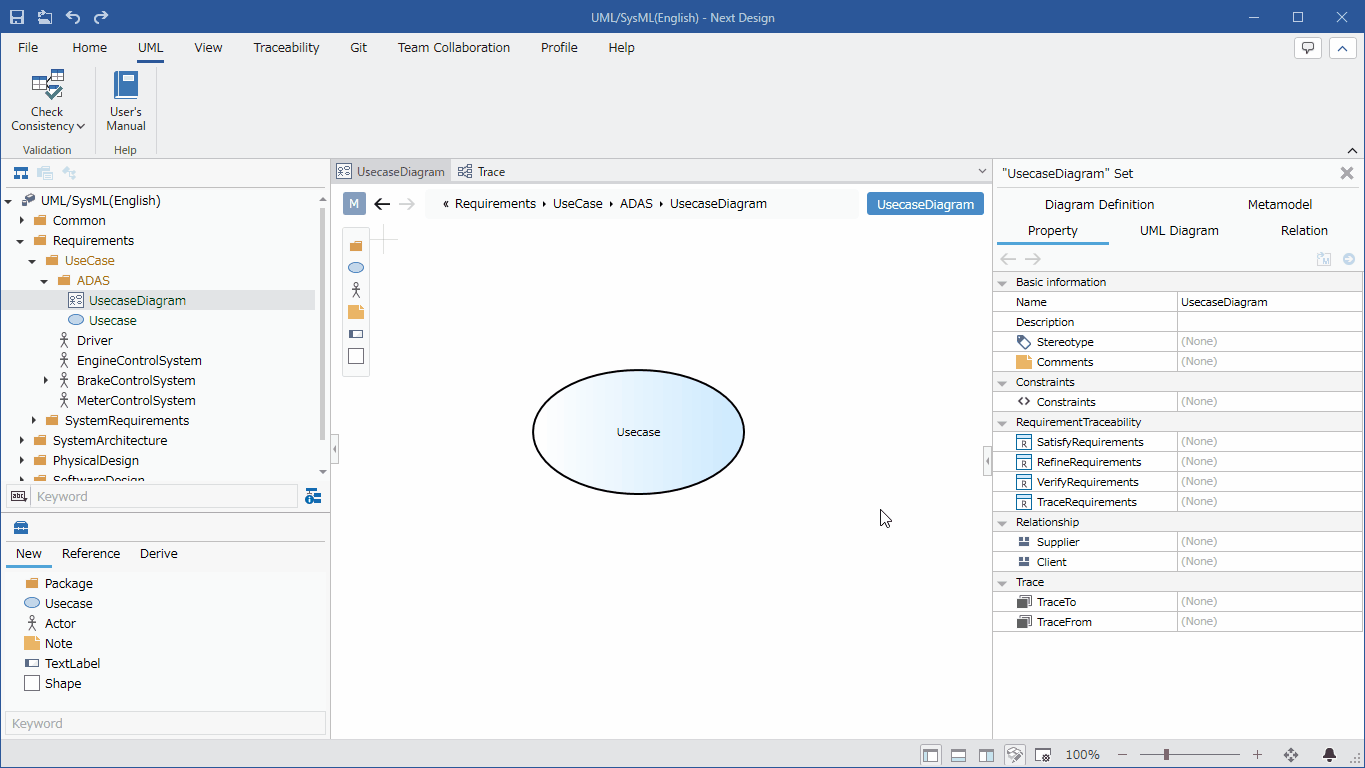This screenshot has height=768, width=1365.
Task: Click ADAS in the breadcrumb path
Action: (x=636, y=204)
